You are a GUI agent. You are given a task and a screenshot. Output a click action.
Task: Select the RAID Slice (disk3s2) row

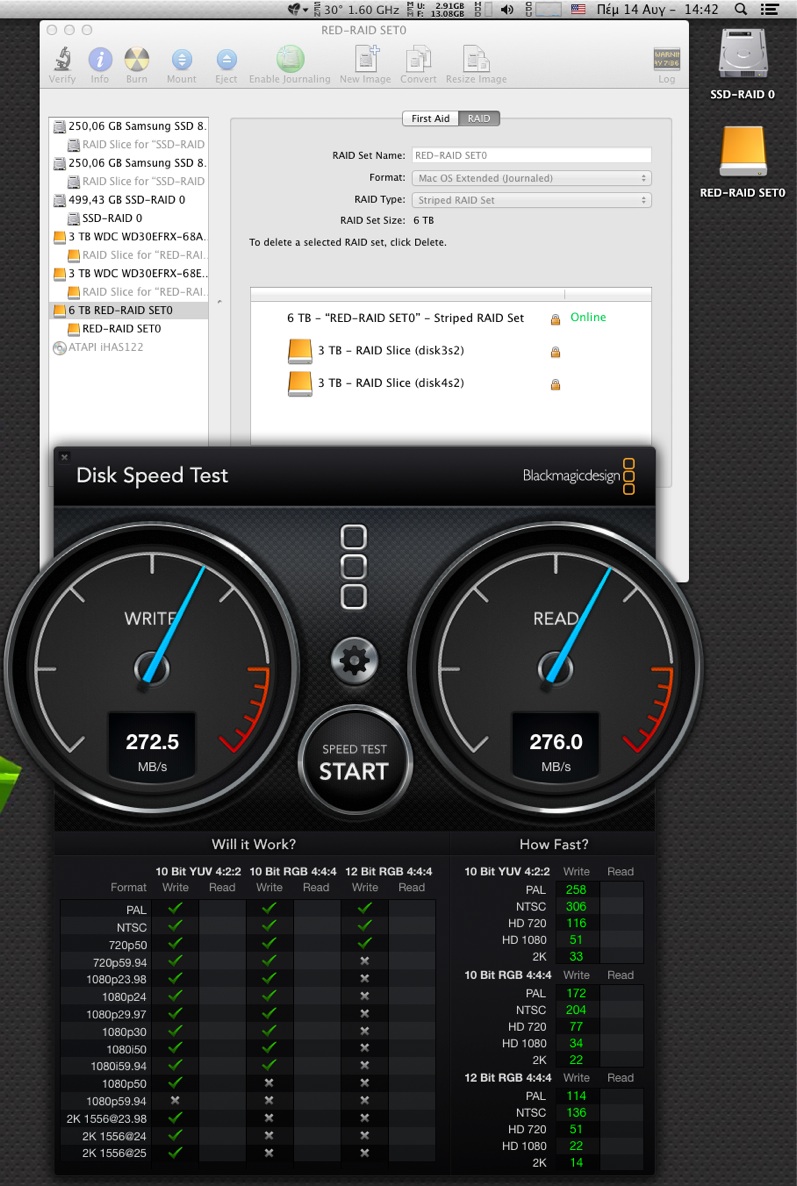pyautogui.click(x=451, y=350)
